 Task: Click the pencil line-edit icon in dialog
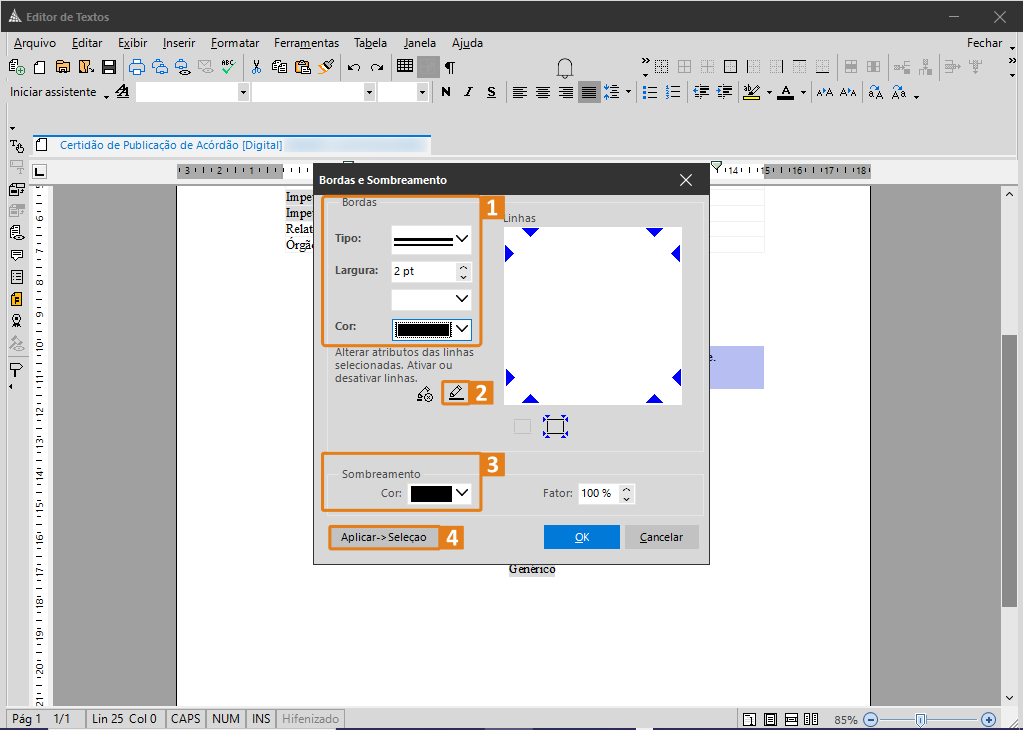tap(456, 393)
